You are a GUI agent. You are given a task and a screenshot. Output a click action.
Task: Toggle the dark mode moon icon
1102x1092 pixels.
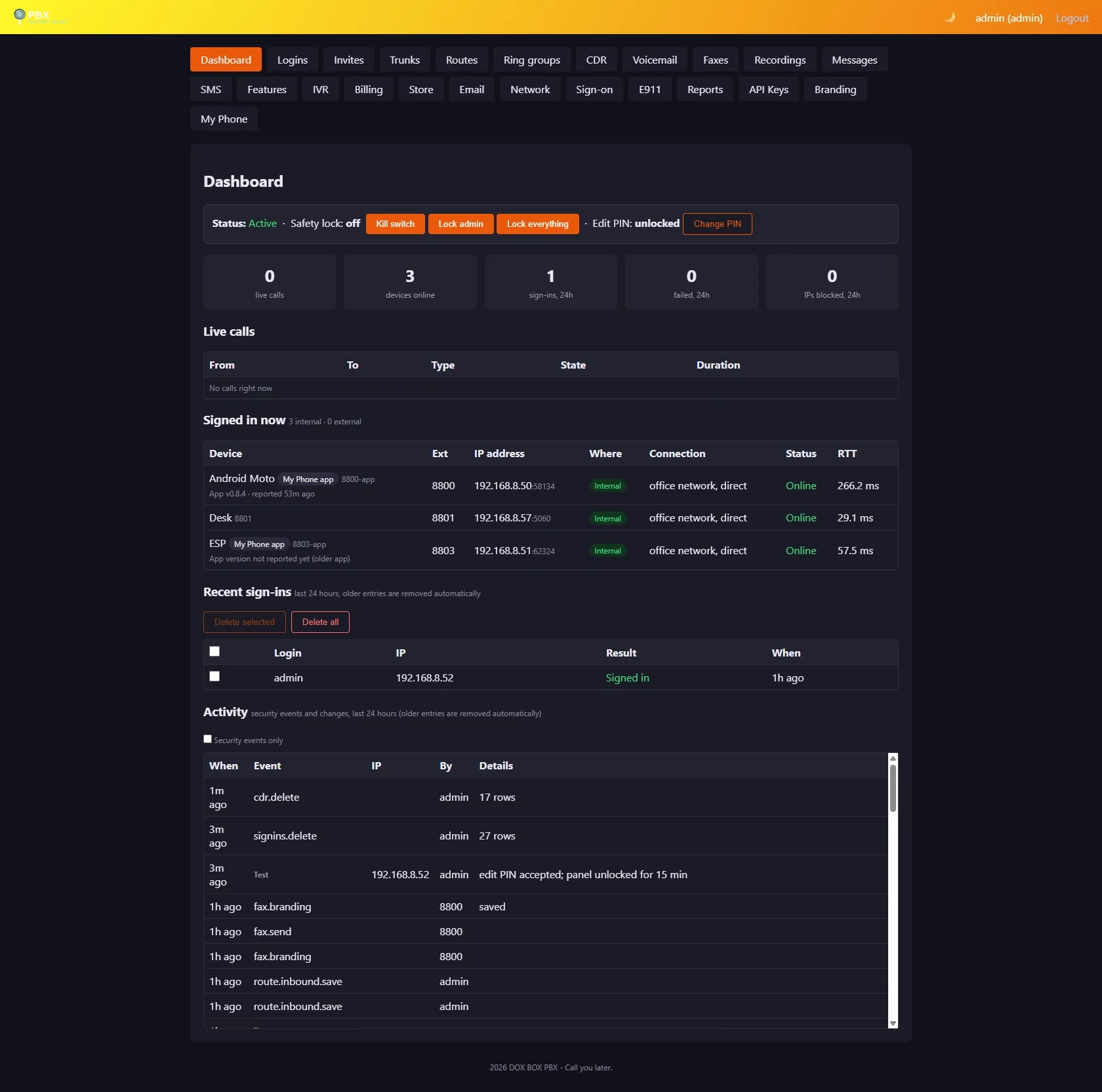click(x=949, y=18)
